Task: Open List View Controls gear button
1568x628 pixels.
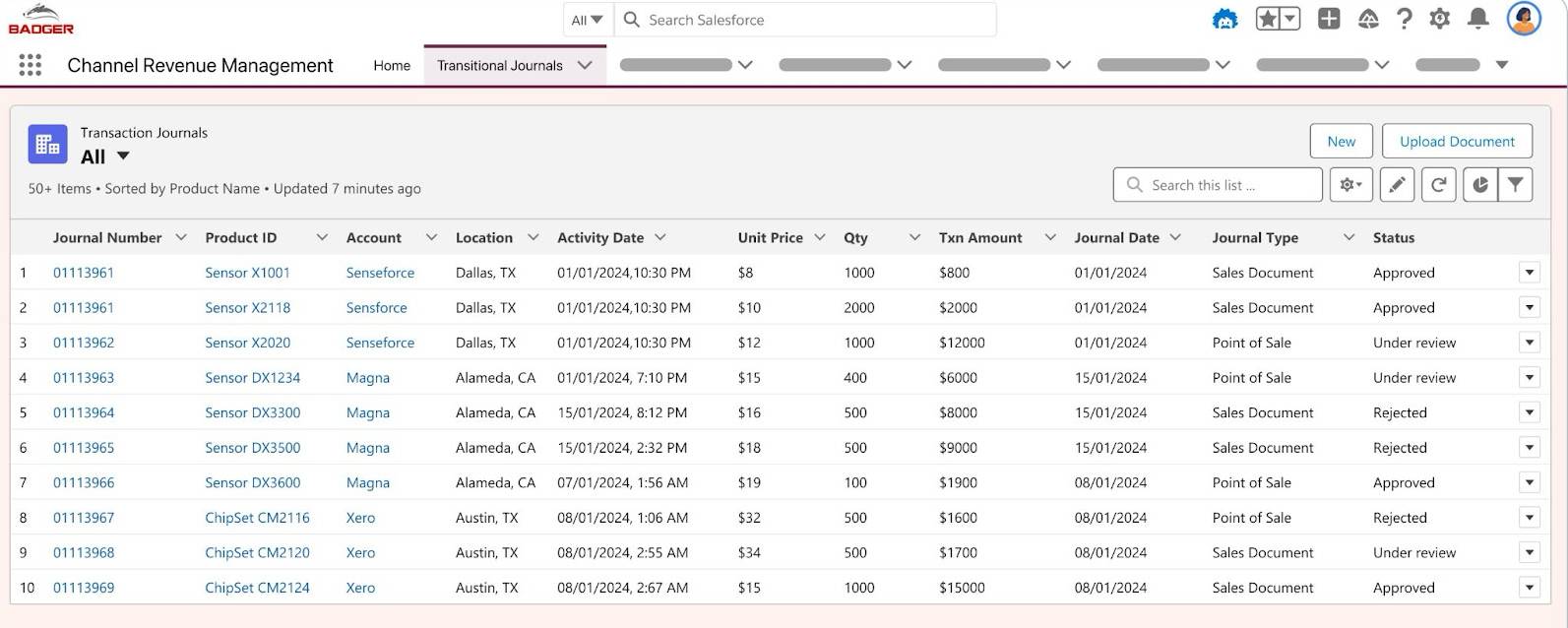Action: (1350, 184)
